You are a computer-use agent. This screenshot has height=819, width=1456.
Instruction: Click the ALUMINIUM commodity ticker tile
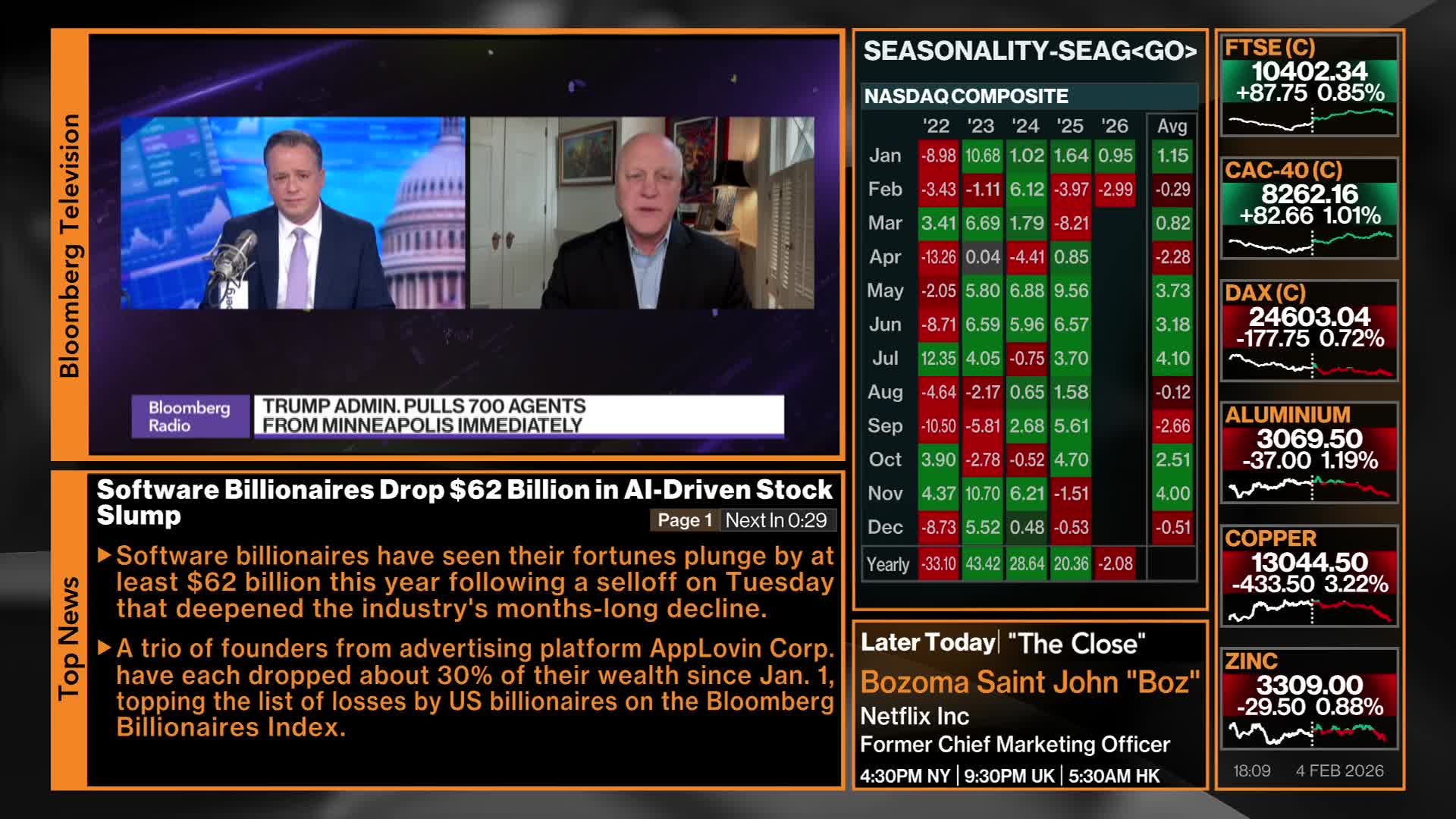click(1309, 453)
